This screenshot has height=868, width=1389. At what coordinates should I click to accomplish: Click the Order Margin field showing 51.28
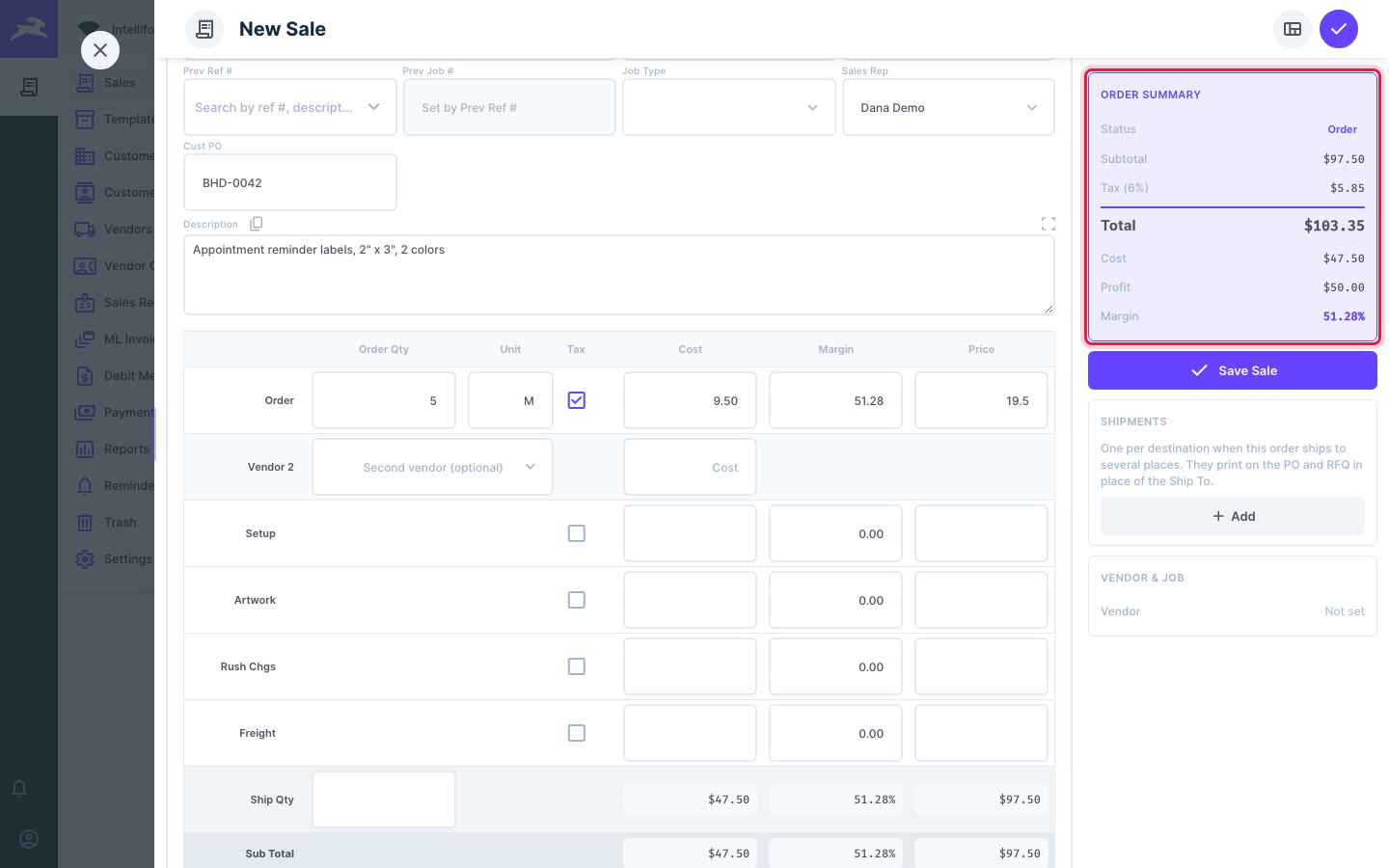(x=835, y=400)
